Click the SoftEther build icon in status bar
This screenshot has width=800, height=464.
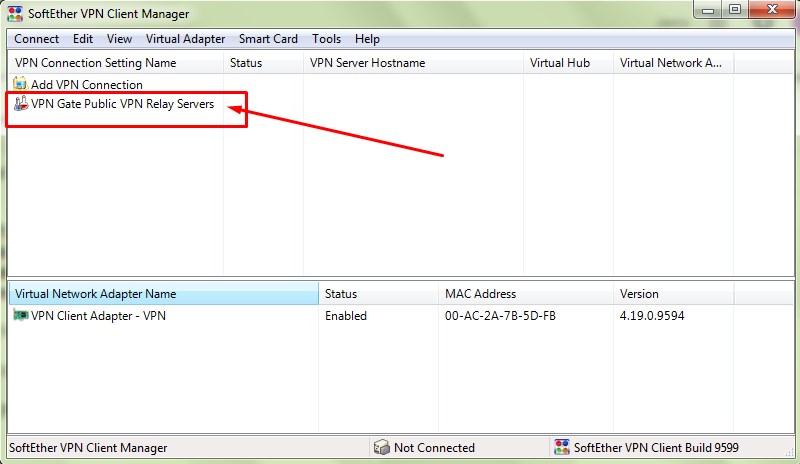click(x=562, y=447)
